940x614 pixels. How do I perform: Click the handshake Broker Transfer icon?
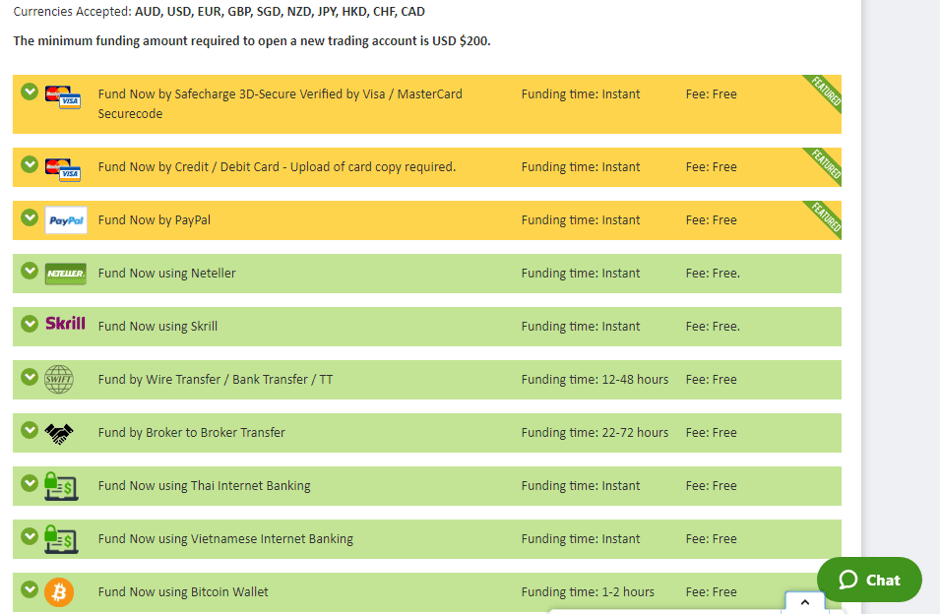(x=59, y=434)
